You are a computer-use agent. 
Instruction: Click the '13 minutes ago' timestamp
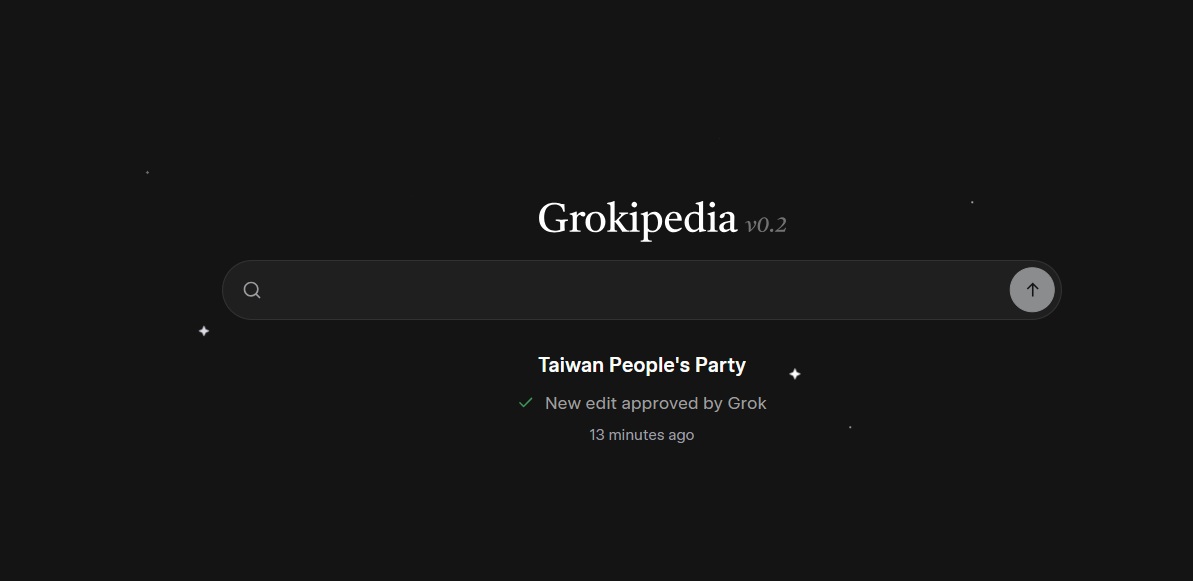[x=642, y=435]
